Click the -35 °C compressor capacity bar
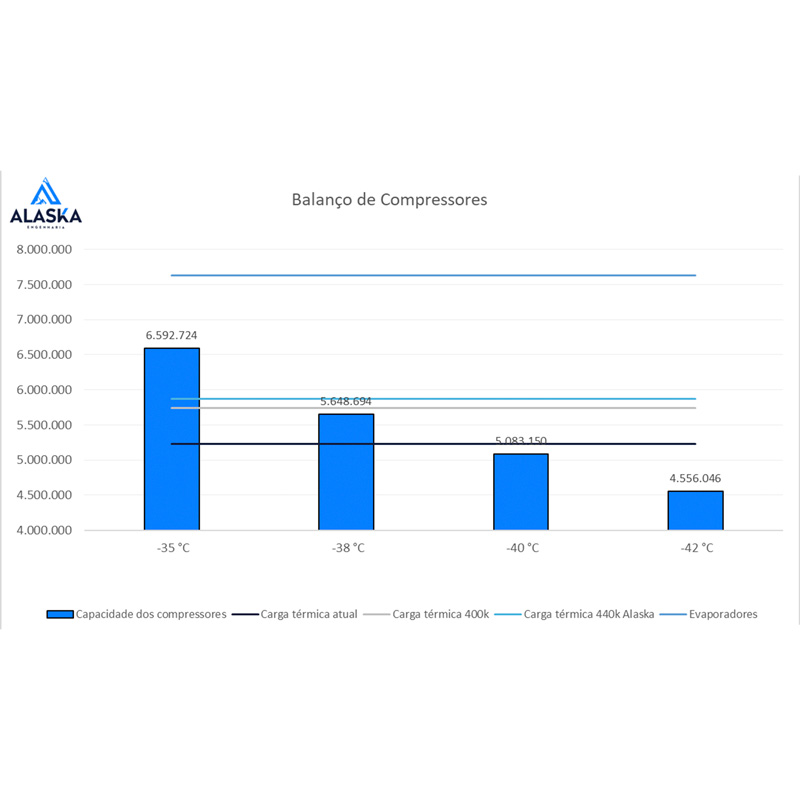 pyautogui.click(x=172, y=439)
